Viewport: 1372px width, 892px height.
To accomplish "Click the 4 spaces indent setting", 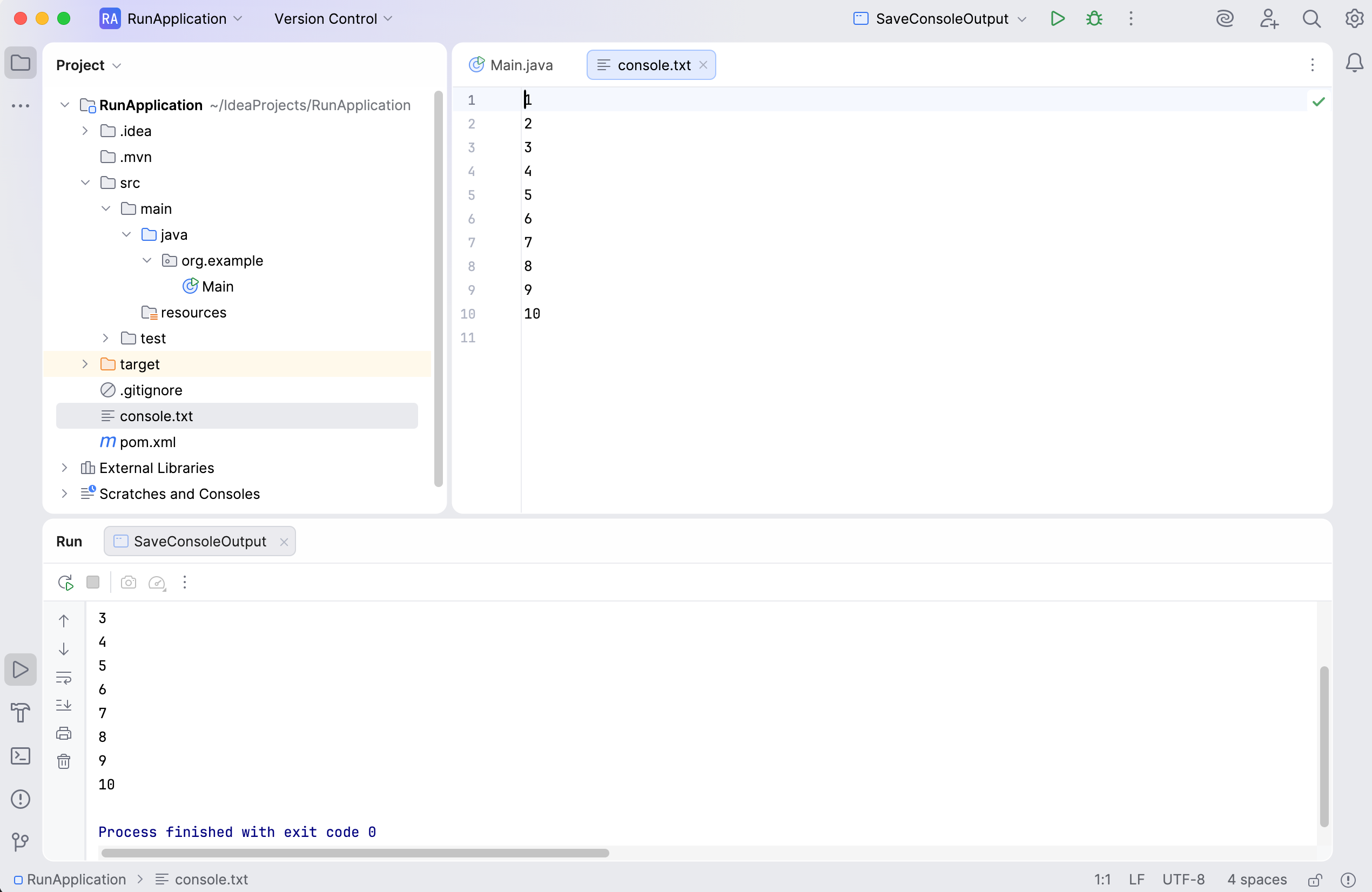I will pyautogui.click(x=1257, y=880).
